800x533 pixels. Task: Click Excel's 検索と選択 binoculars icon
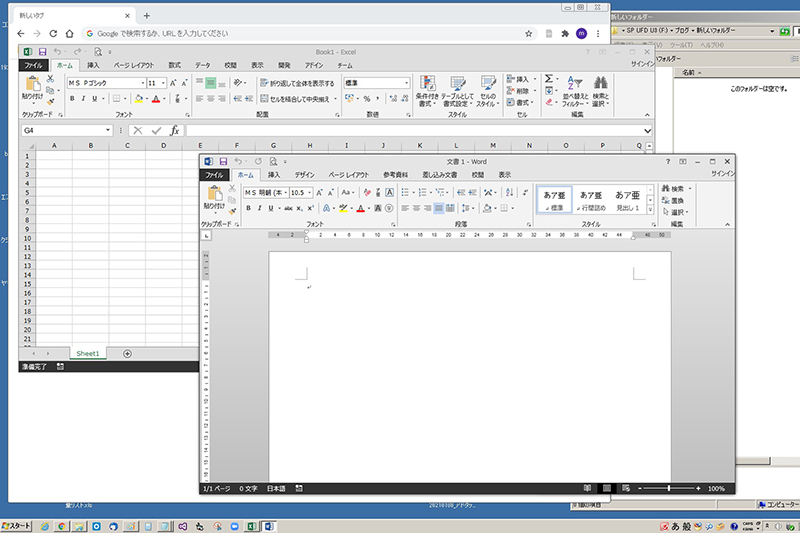pyautogui.click(x=601, y=91)
